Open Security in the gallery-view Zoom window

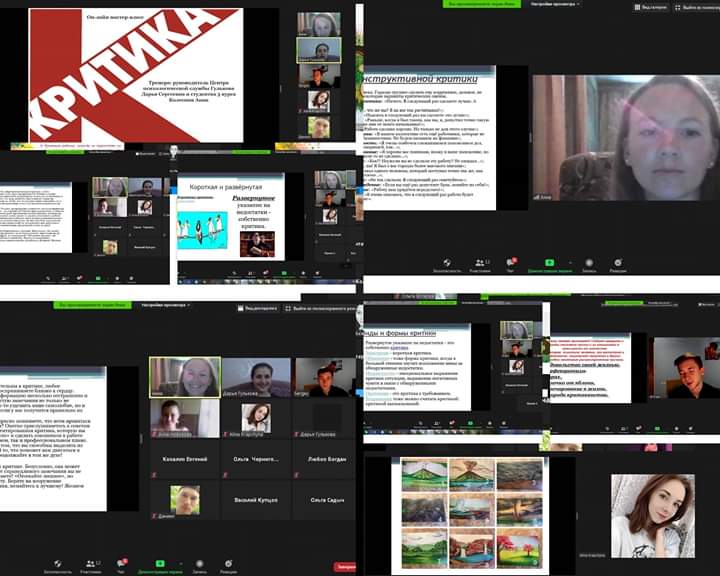(x=58, y=563)
